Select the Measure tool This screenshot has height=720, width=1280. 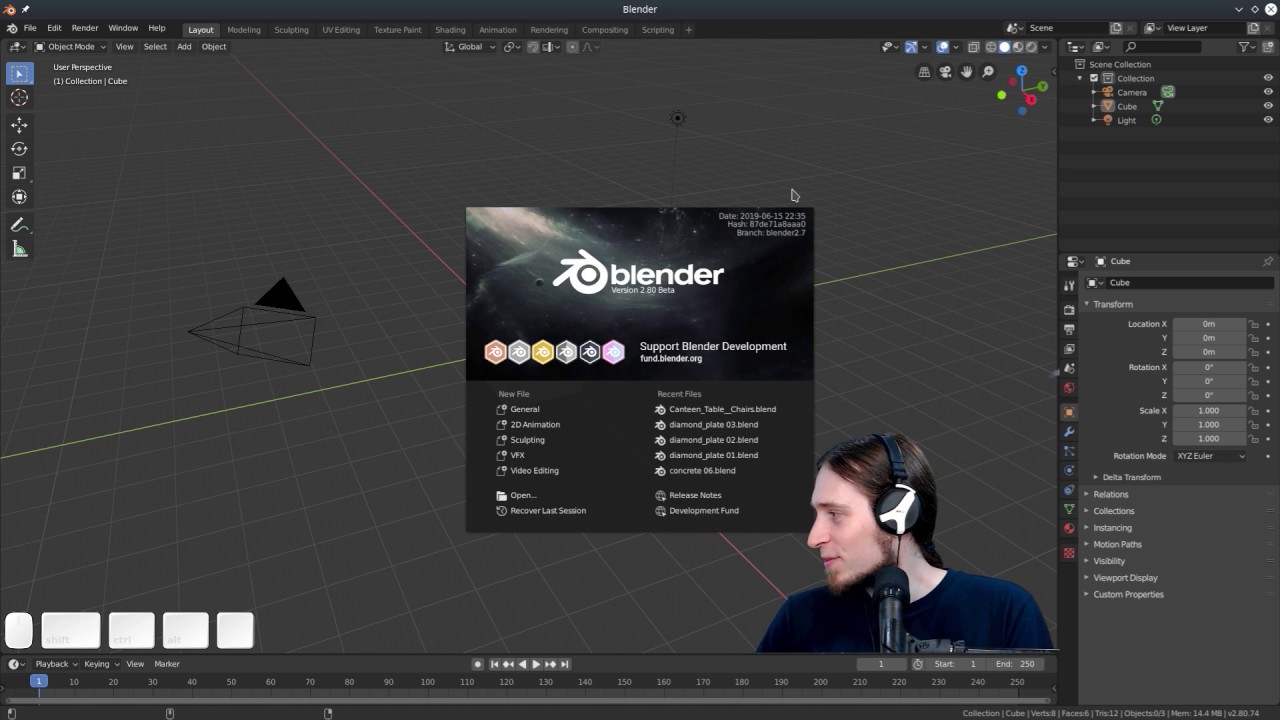[x=19, y=249]
